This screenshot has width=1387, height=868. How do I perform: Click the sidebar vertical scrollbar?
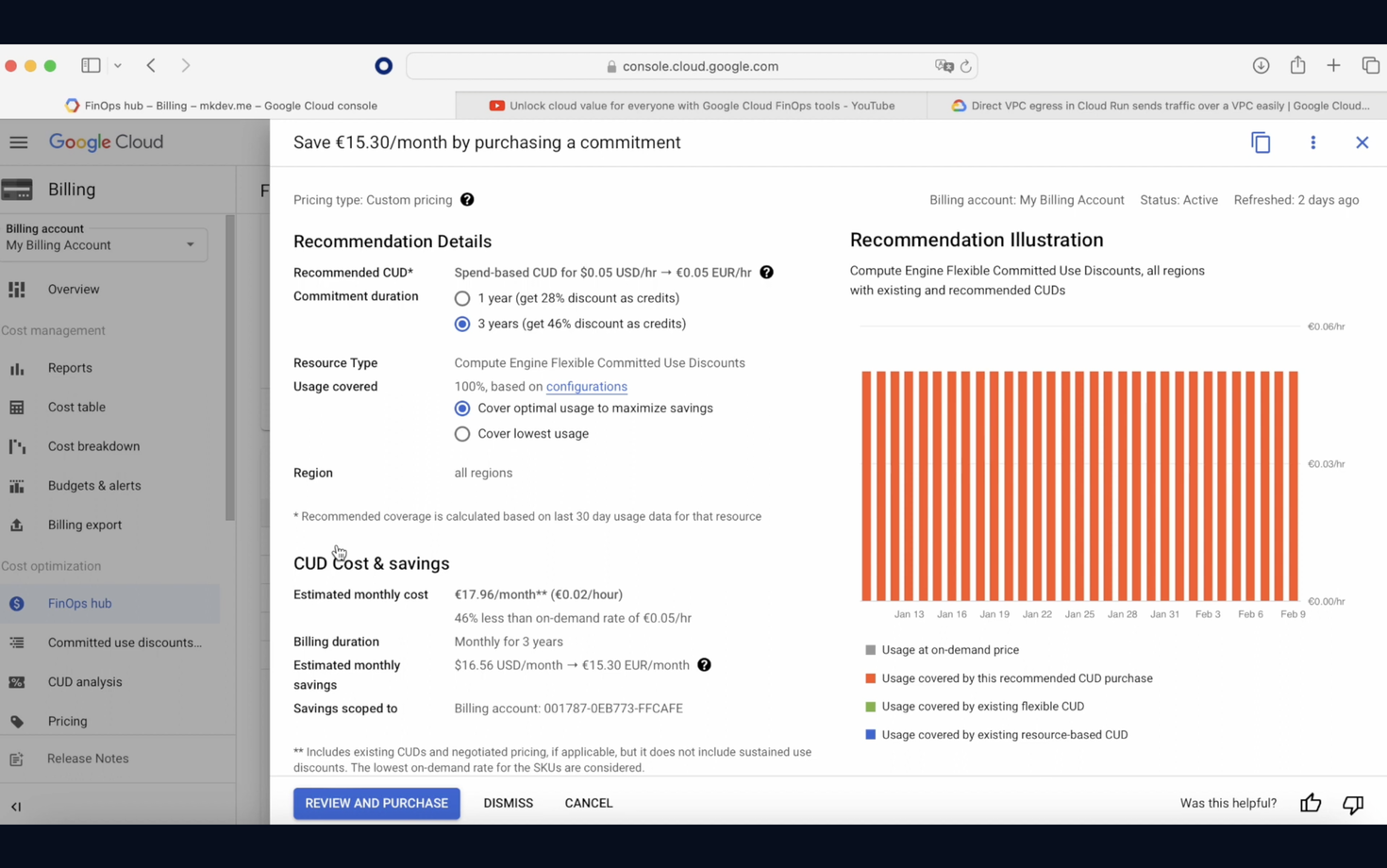[x=229, y=368]
